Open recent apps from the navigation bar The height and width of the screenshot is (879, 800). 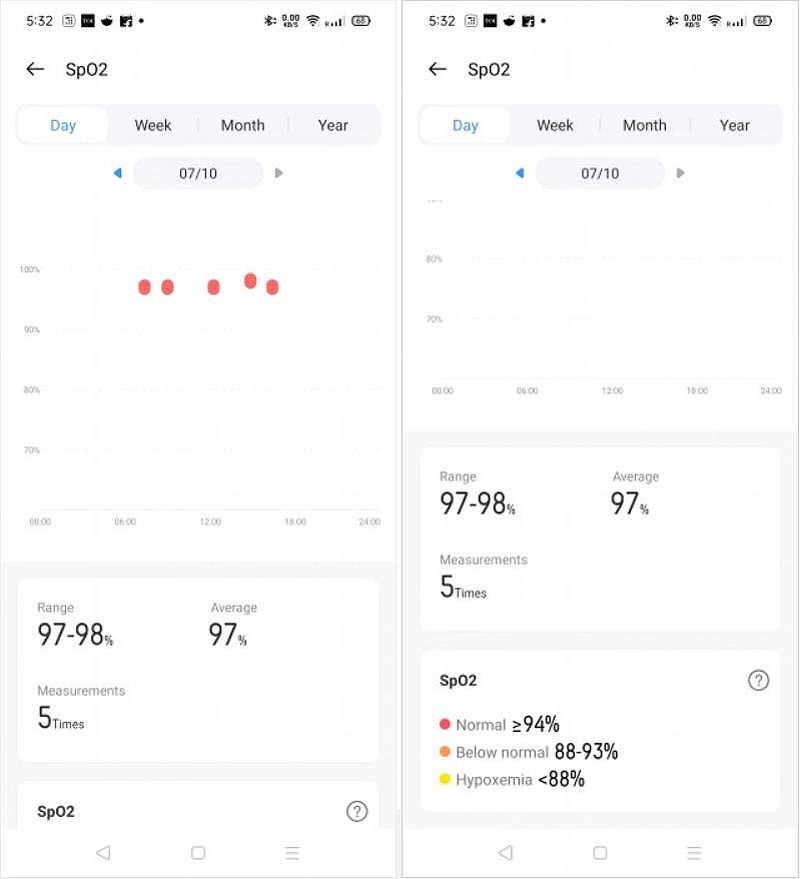[x=292, y=853]
